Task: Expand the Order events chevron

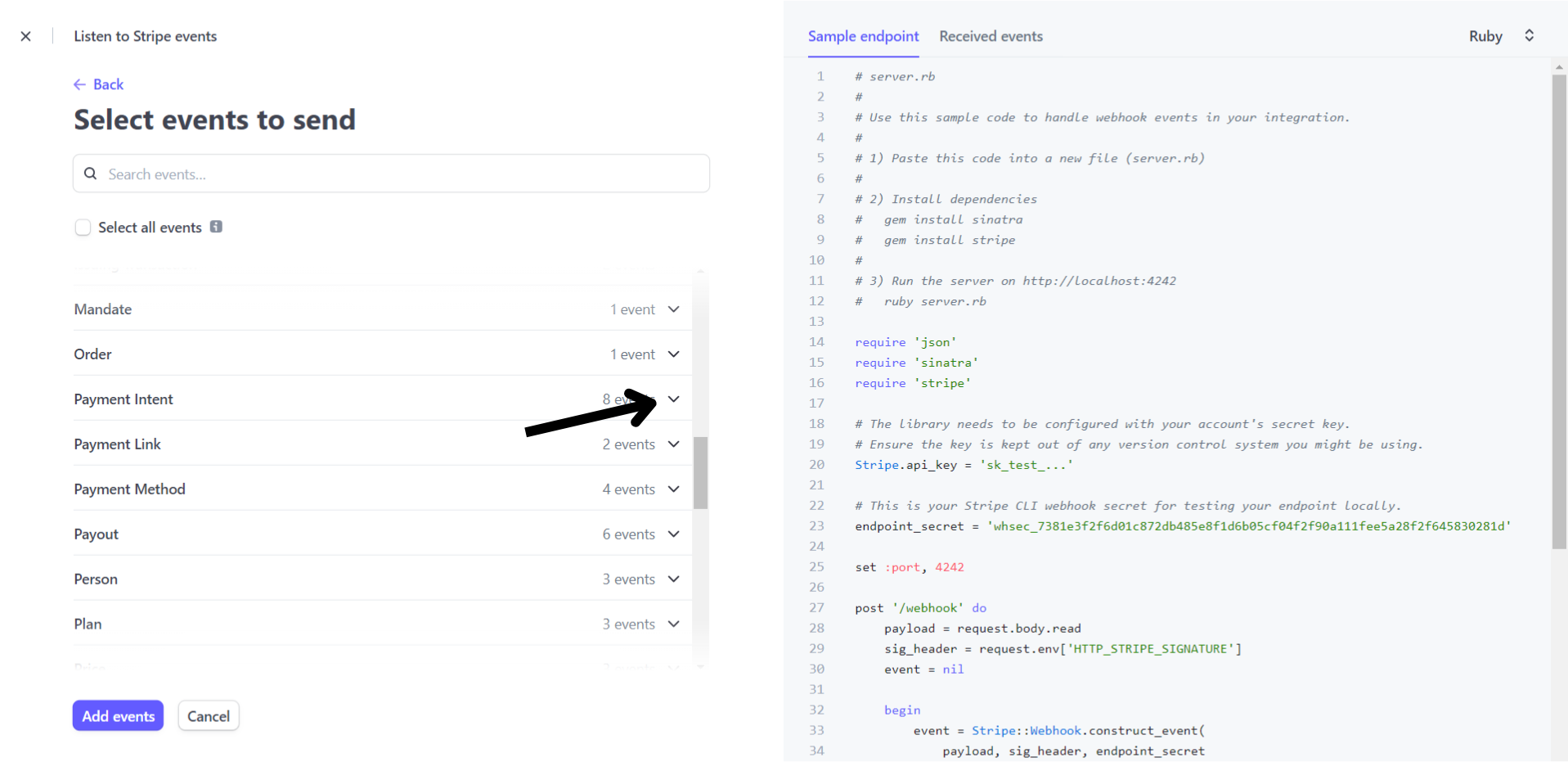Action: [x=673, y=354]
